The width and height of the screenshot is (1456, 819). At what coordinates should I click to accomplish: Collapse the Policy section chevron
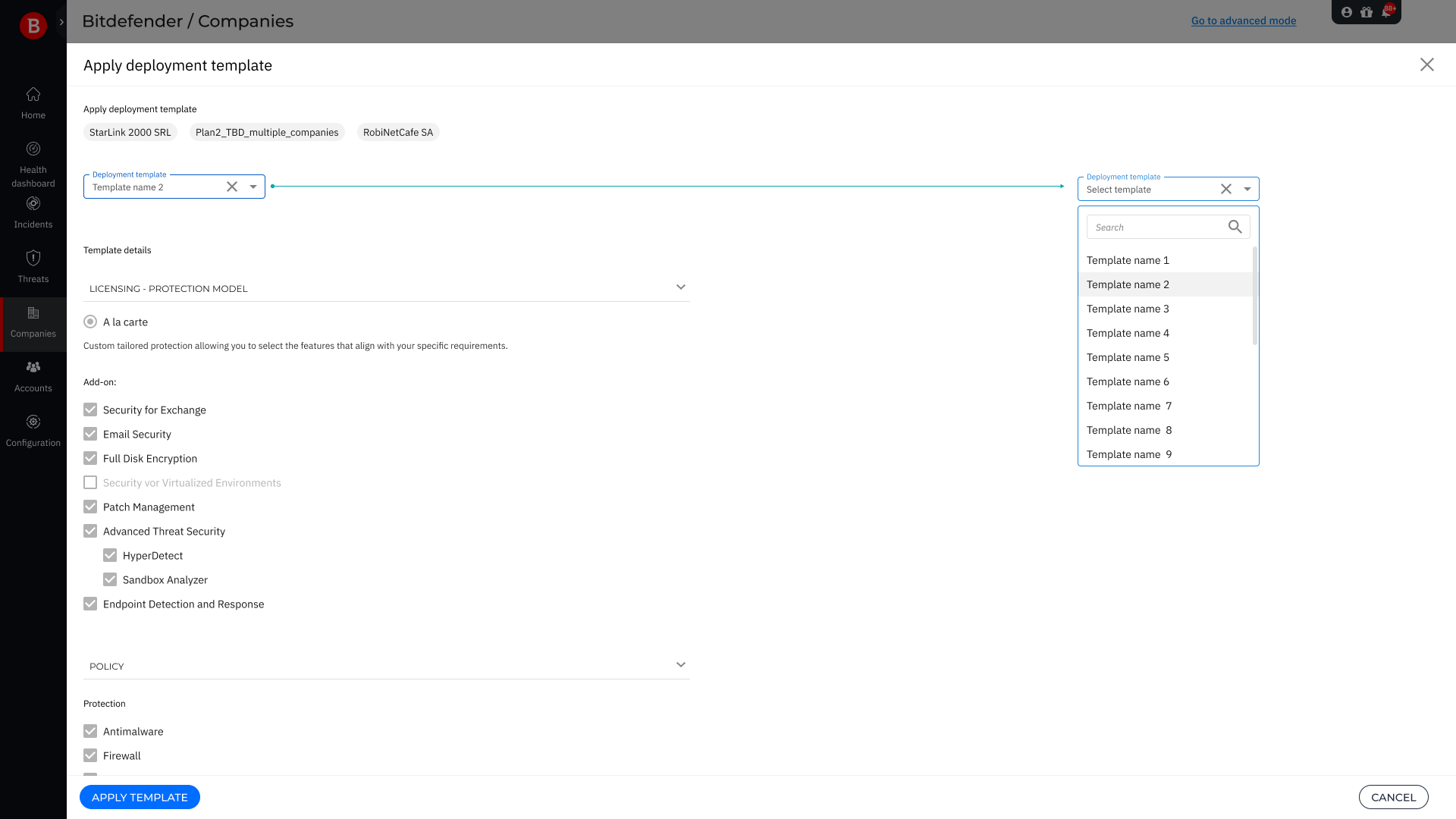point(681,665)
